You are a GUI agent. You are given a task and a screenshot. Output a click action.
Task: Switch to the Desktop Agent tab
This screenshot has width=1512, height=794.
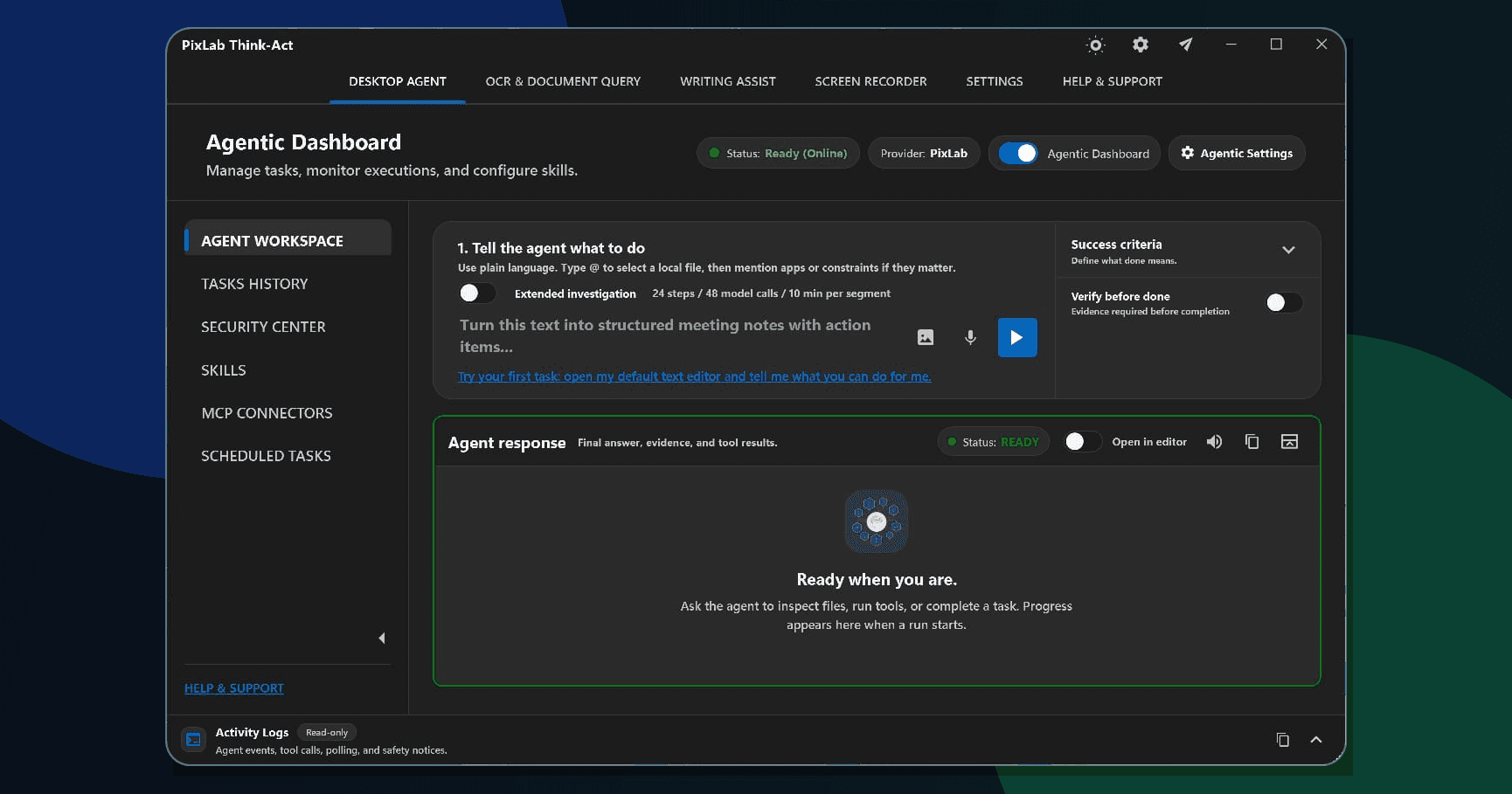pos(398,81)
